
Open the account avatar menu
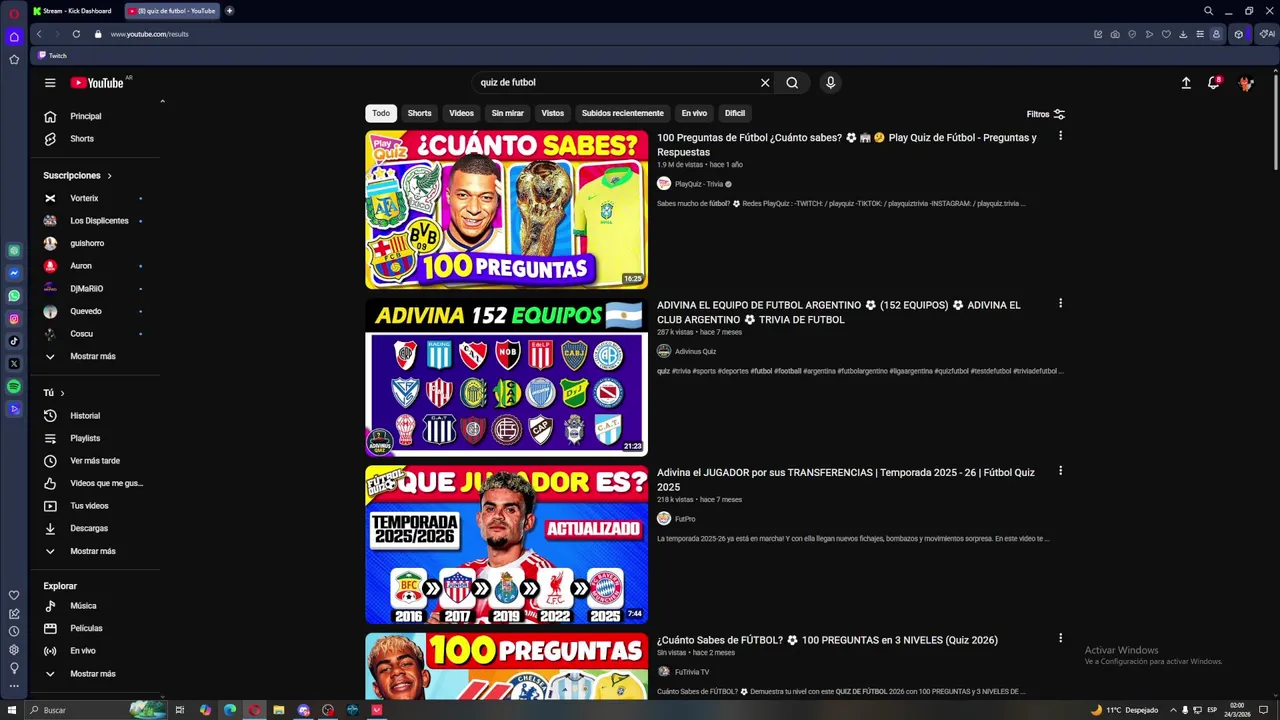[1246, 83]
